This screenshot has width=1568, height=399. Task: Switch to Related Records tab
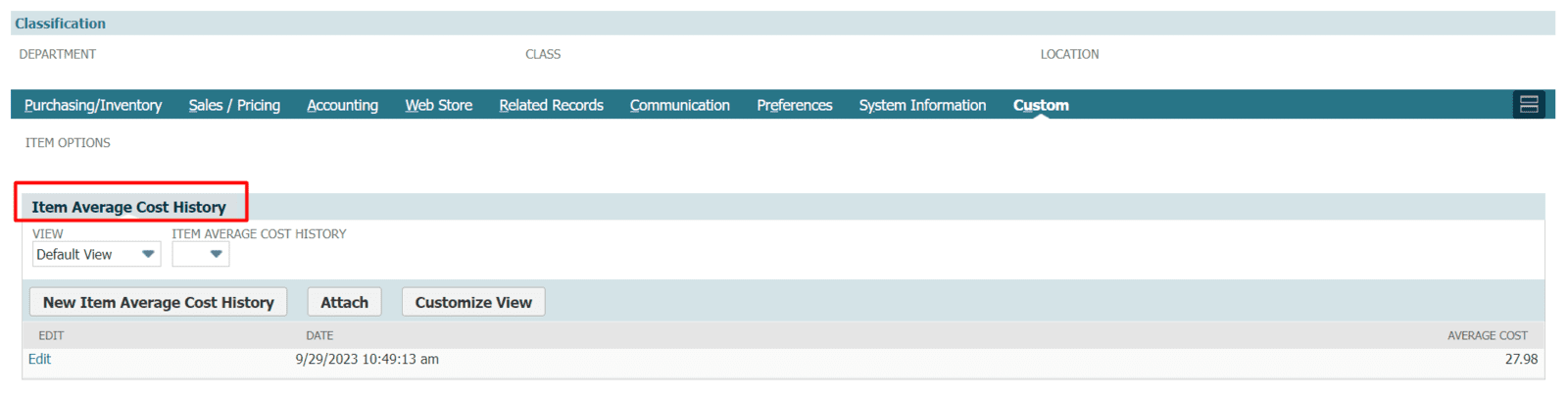click(x=551, y=105)
